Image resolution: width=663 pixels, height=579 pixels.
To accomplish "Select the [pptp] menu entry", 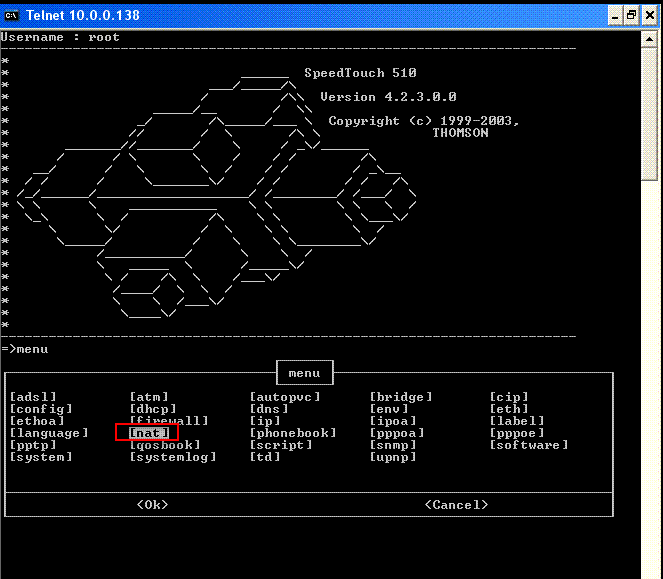I will tap(33, 445).
